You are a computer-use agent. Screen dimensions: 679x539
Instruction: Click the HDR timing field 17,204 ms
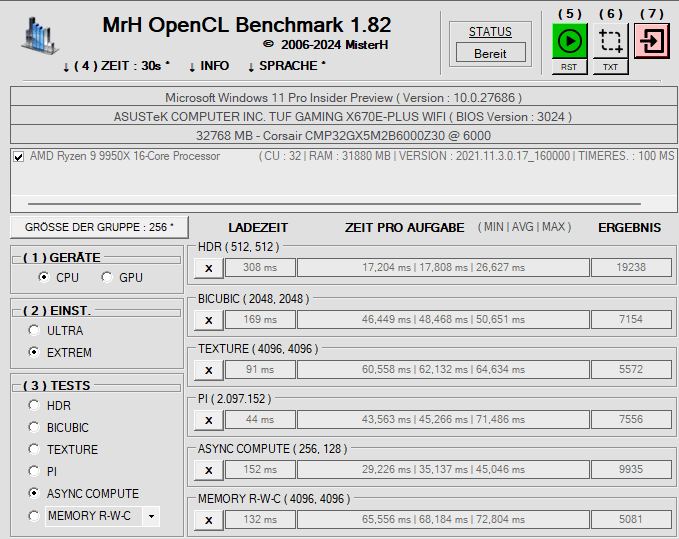pyautogui.click(x=443, y=268)
